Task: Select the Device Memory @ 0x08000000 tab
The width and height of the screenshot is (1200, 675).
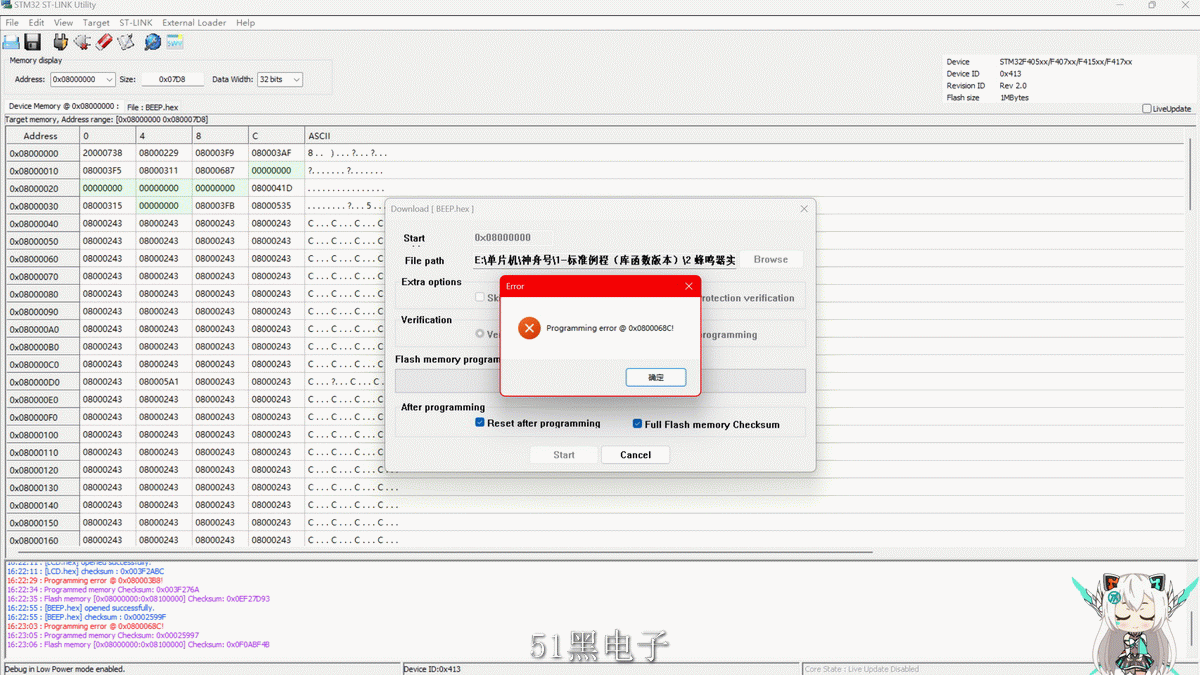Action: pos(63,106)
